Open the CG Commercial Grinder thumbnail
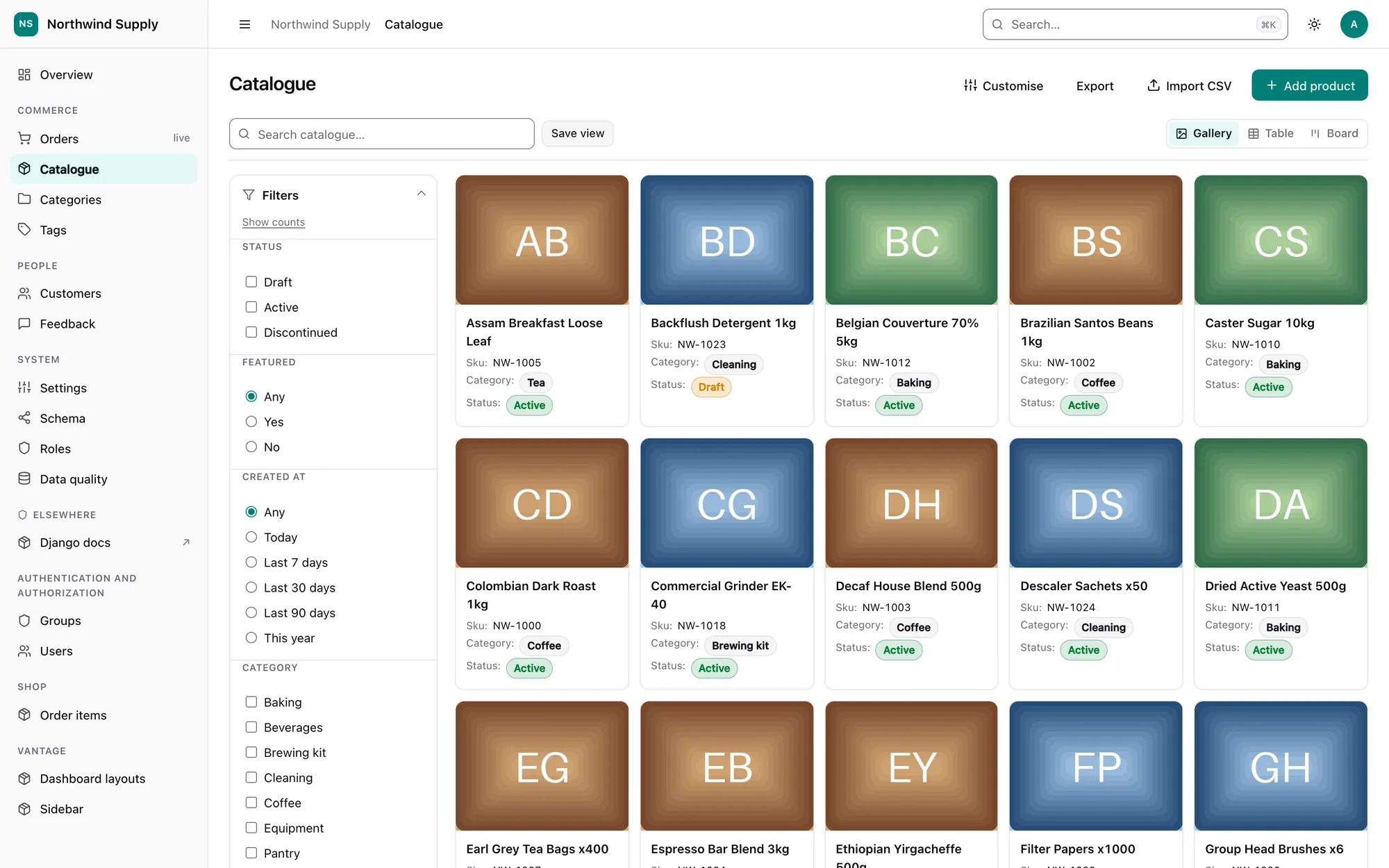This screenshot has height=868, width=1389. click(726, 503)
